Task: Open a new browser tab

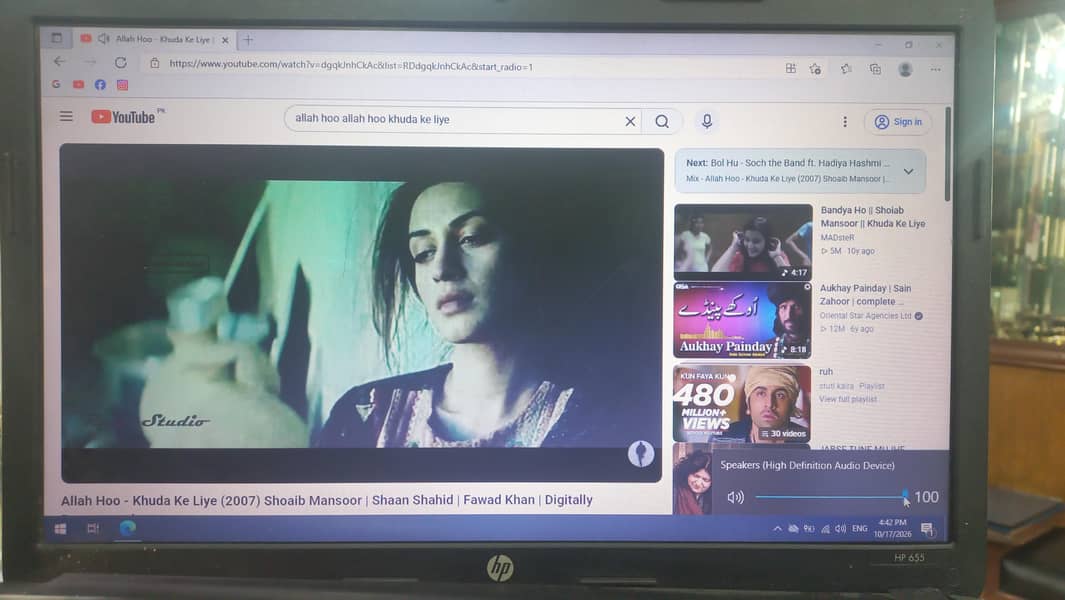Action: pyautogui.click(x=248, y=40)
